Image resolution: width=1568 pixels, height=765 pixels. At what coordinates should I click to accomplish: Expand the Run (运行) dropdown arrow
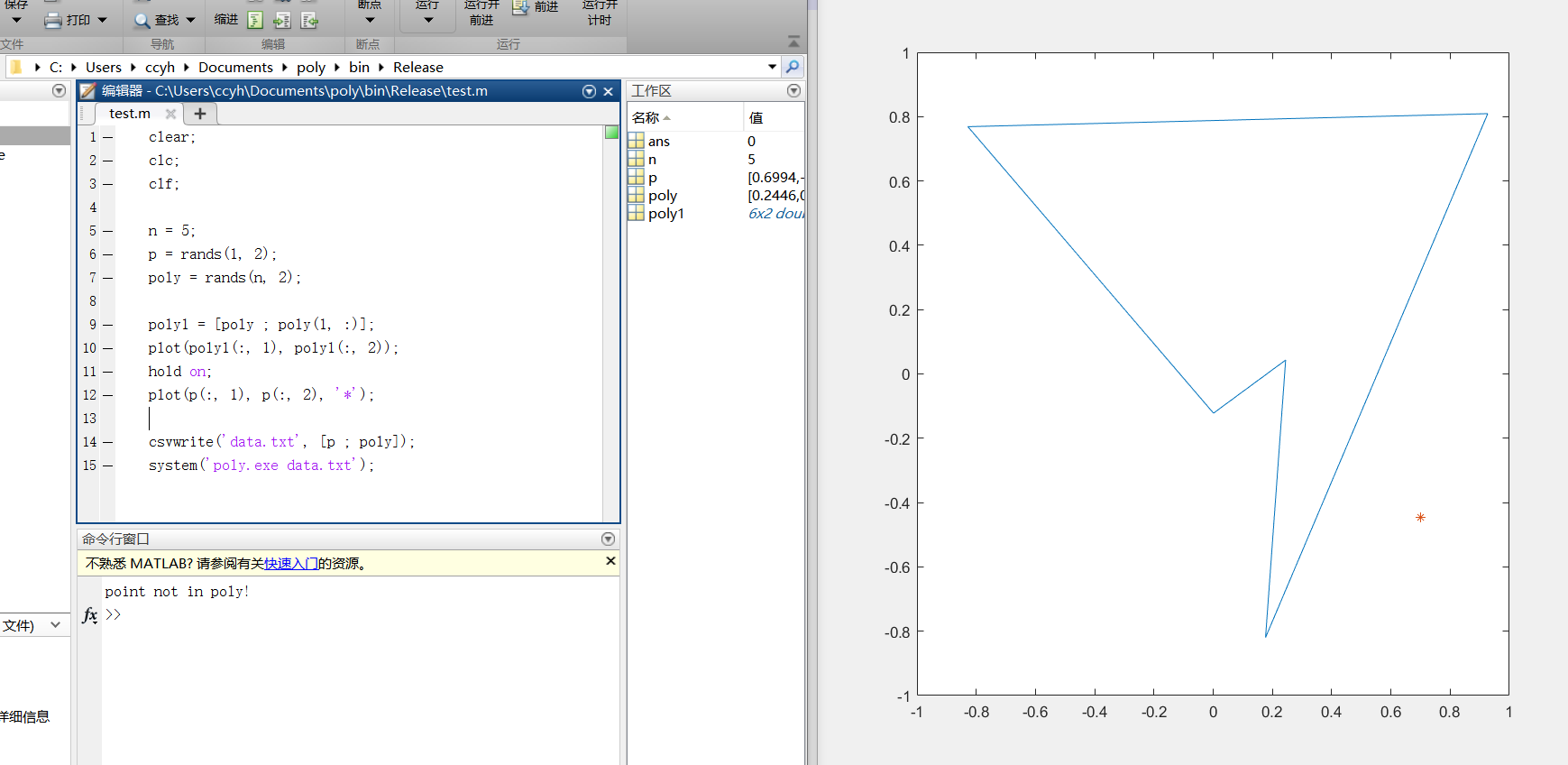(x=428, y=20)
